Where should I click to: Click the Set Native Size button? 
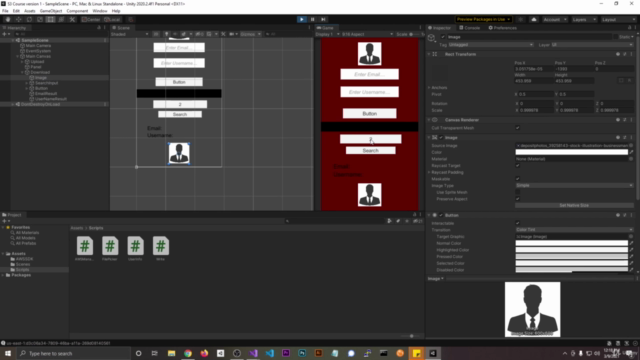[574, 205]
